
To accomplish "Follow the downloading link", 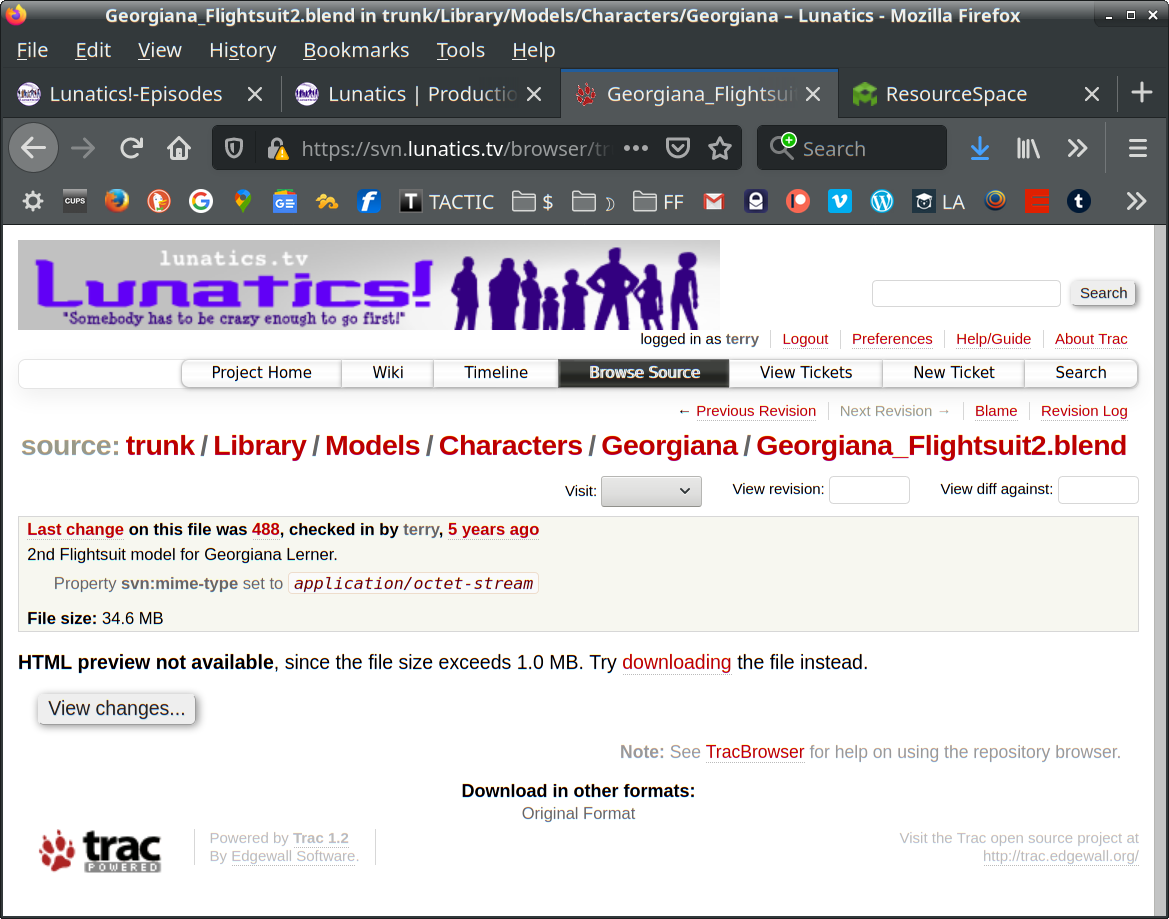I will [x=676, y=662].
